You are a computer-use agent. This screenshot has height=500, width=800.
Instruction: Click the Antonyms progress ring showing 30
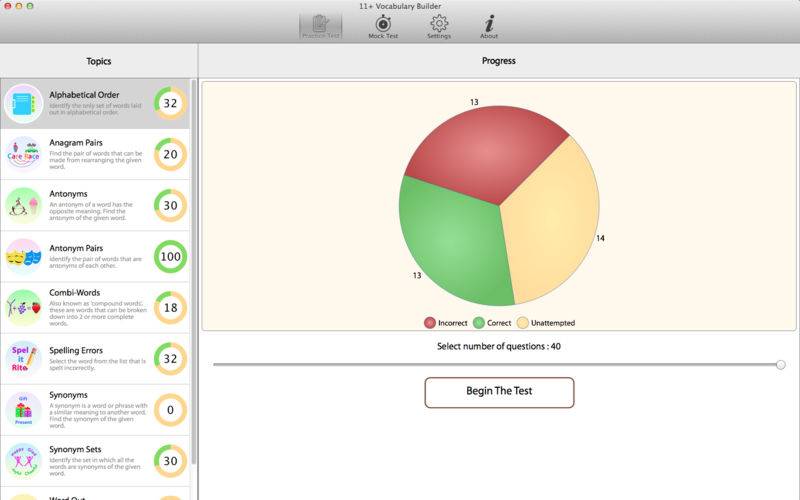point(170,205)
